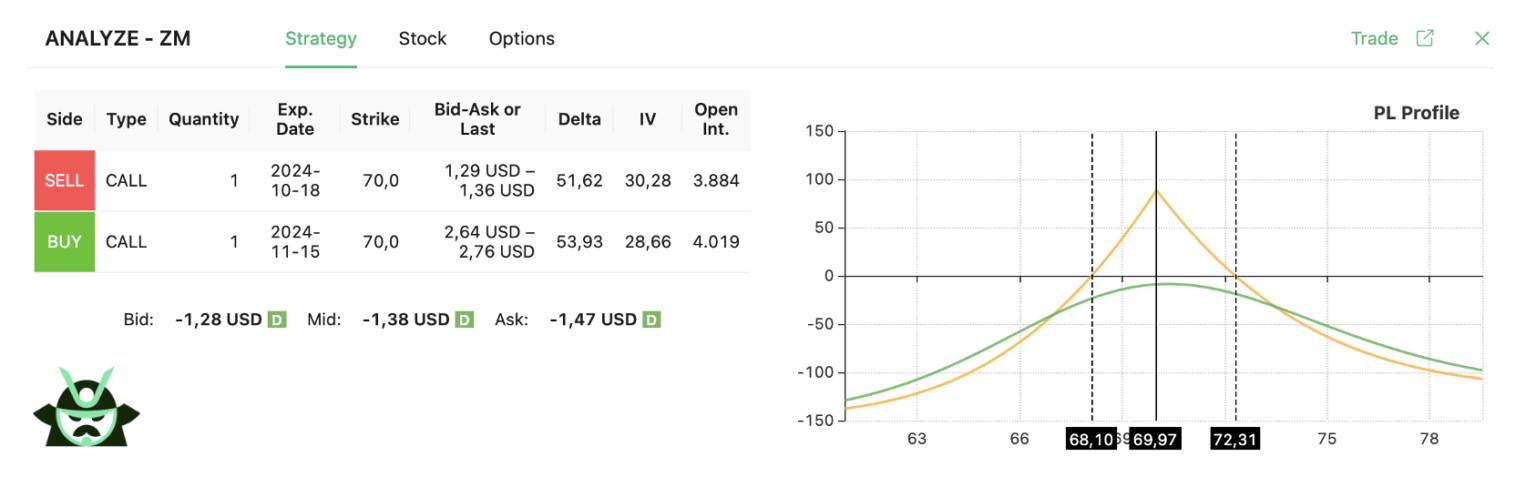Toggle the red SELL side button
Image resolution: width=1536 pixels, height=477 pixels.
[x=64, y=181]
